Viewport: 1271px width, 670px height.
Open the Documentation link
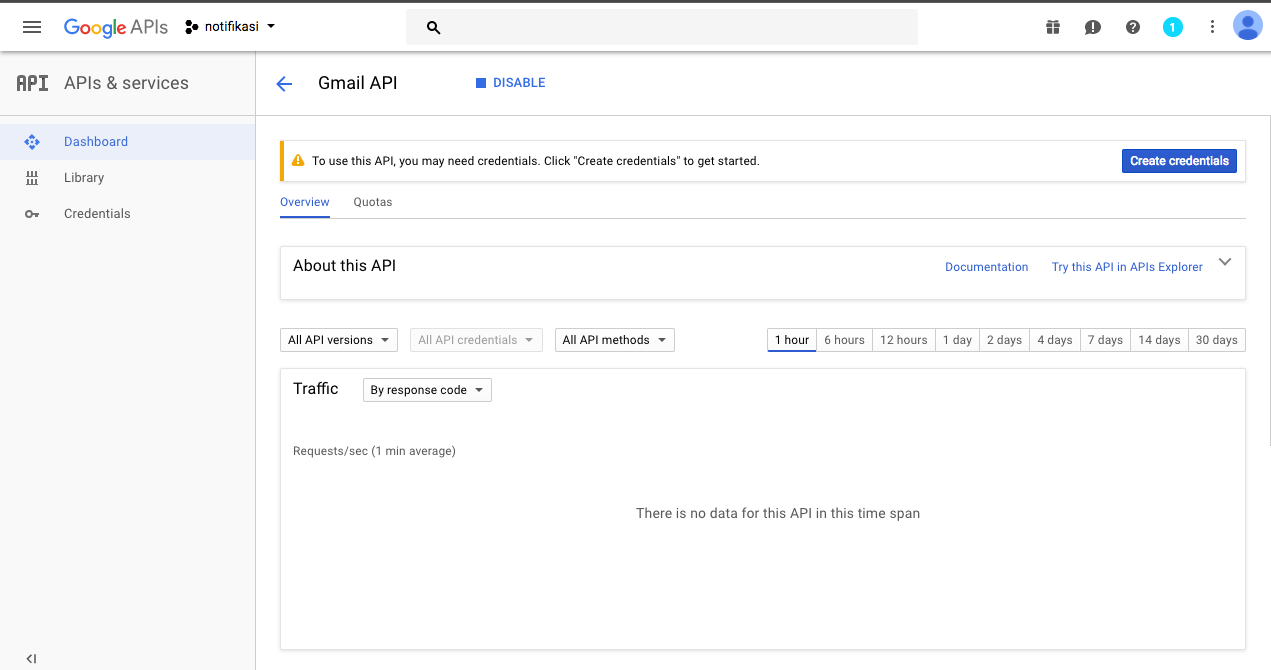(987, 267)
